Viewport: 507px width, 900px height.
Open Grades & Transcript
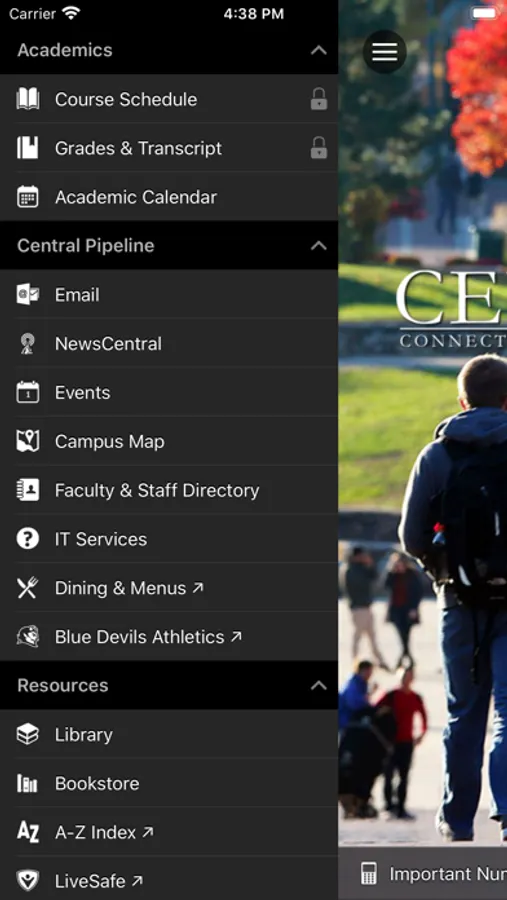point(169,148)
